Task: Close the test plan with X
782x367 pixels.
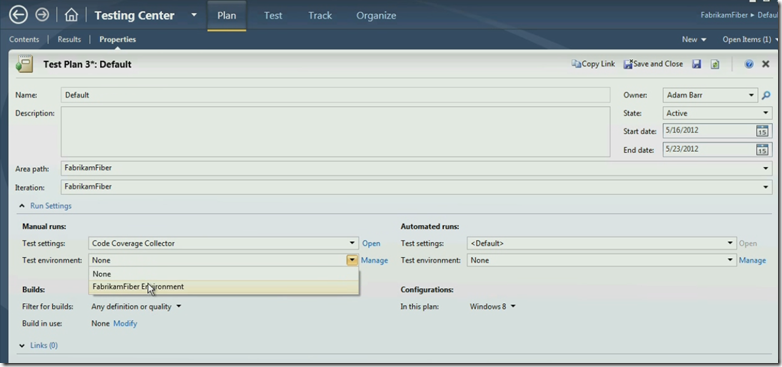Action: [x=766, y=64]
